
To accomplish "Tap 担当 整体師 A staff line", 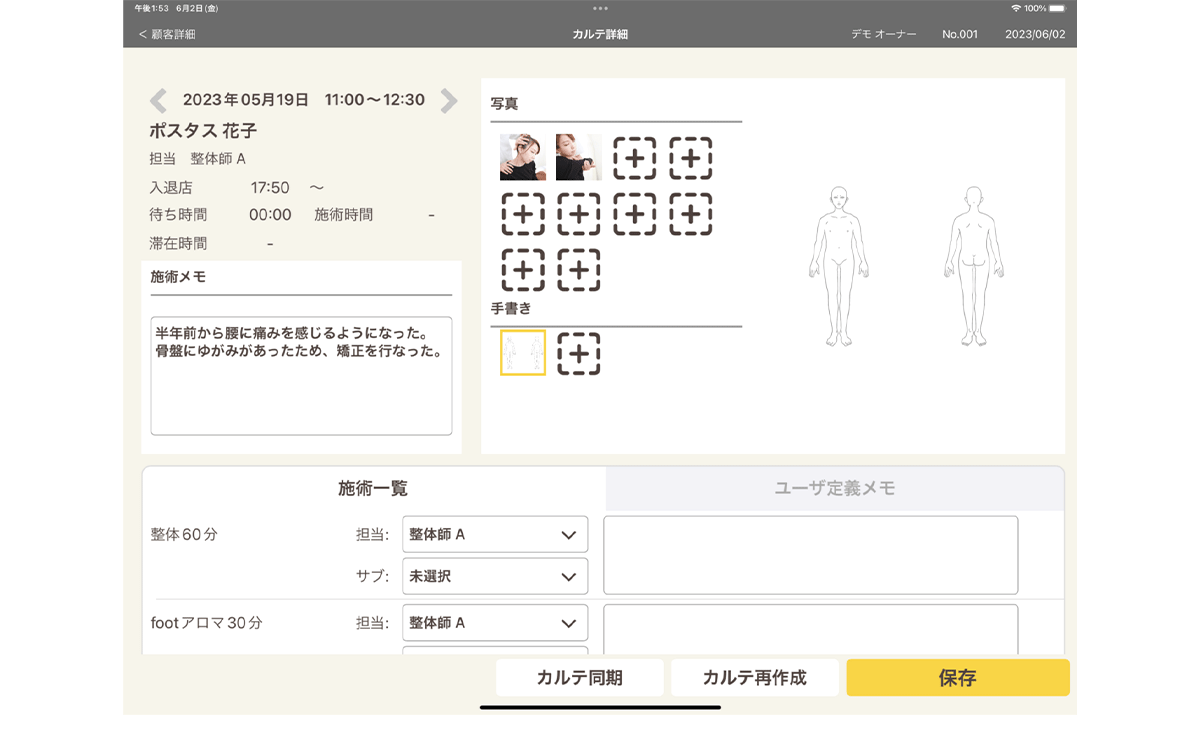I will tap(198, 159).
